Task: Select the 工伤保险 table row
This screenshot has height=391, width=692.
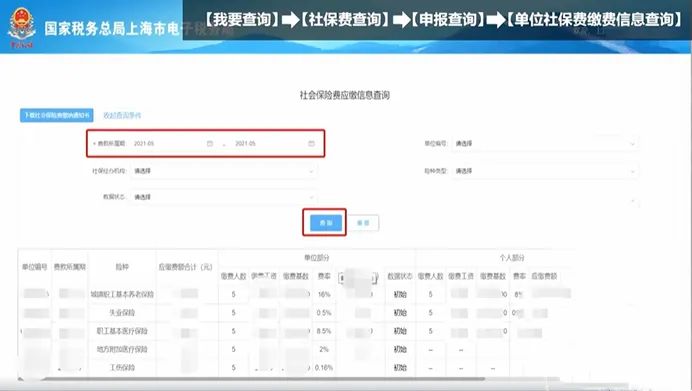Action: (296, 368)
